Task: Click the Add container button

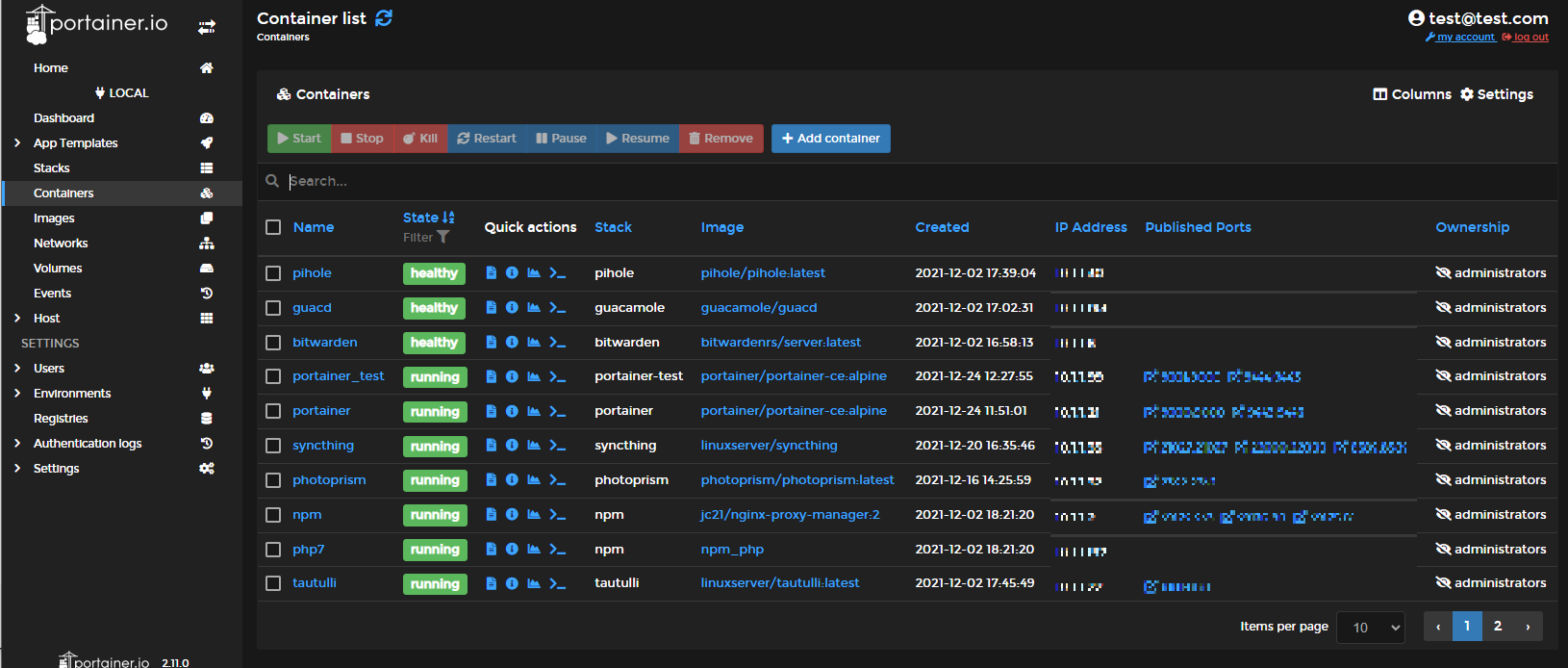Action: (x=831, y=139)
